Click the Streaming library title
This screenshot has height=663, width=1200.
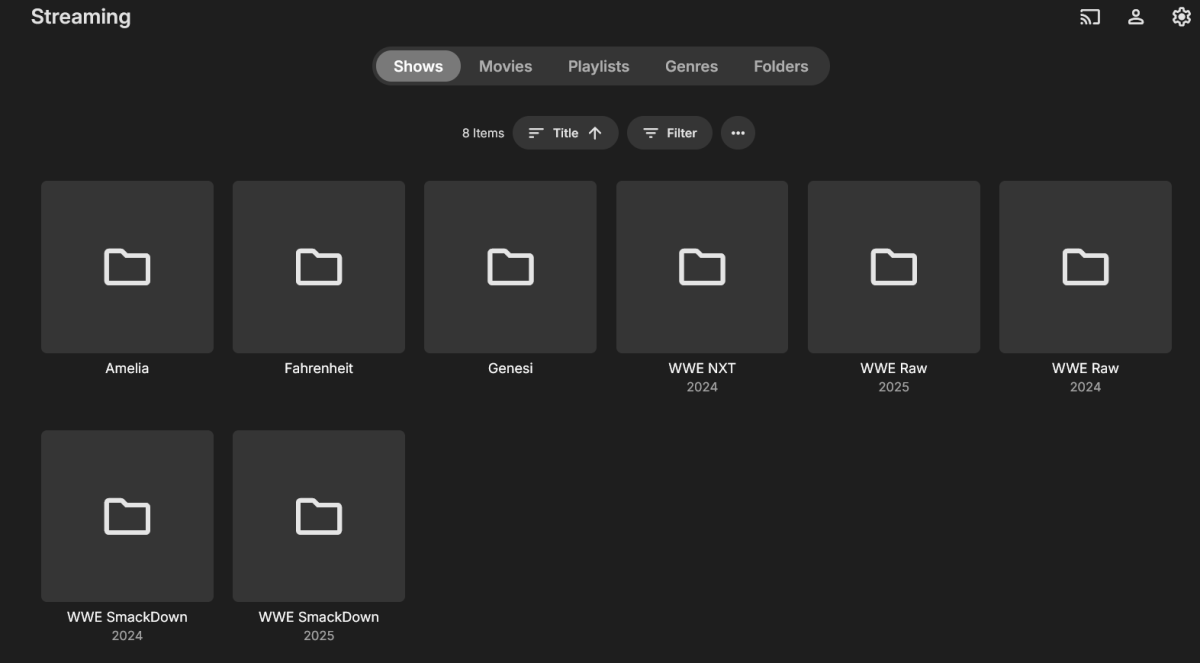click(80, 16)
